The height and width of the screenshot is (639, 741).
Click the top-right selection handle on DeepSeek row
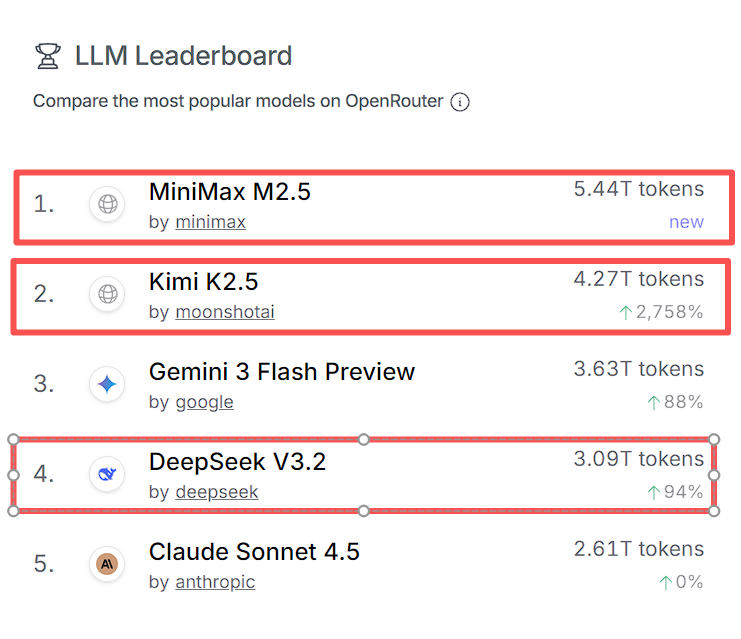(x=714, y=439)
